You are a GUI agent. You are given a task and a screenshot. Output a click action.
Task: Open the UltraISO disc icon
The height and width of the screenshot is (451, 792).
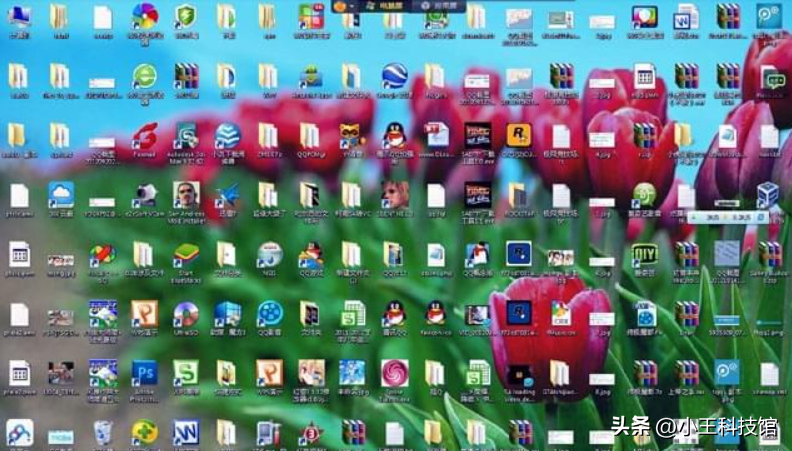click(x=186, y=314)
